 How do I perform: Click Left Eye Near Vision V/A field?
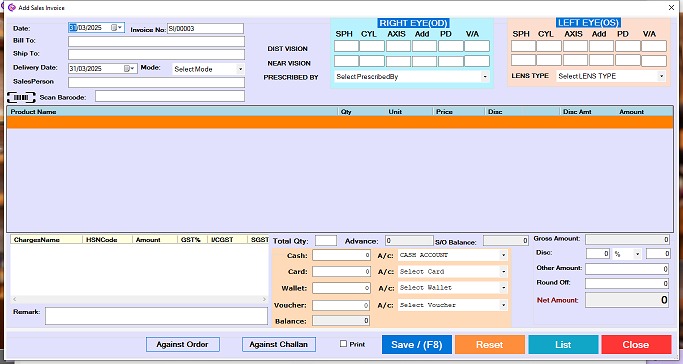tap(654, 61)
